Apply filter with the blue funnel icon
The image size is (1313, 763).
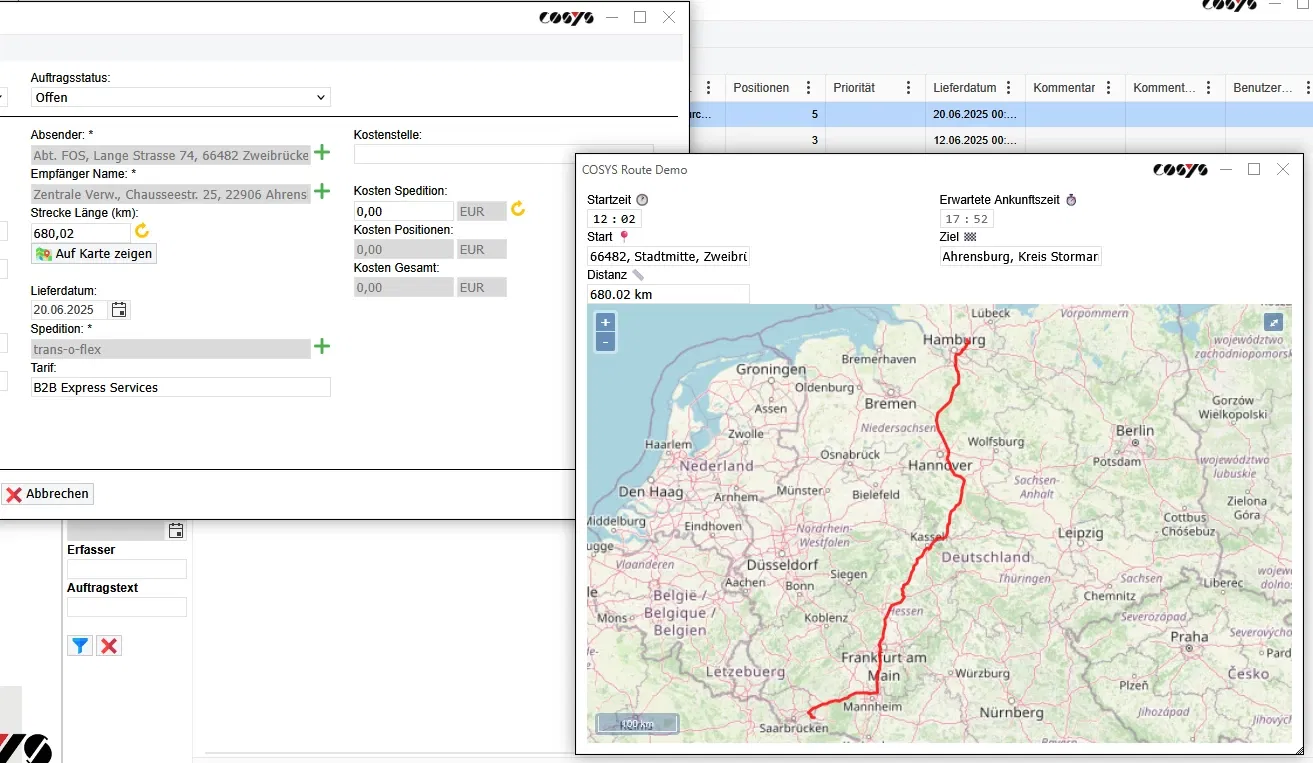(x=80, y=646)
